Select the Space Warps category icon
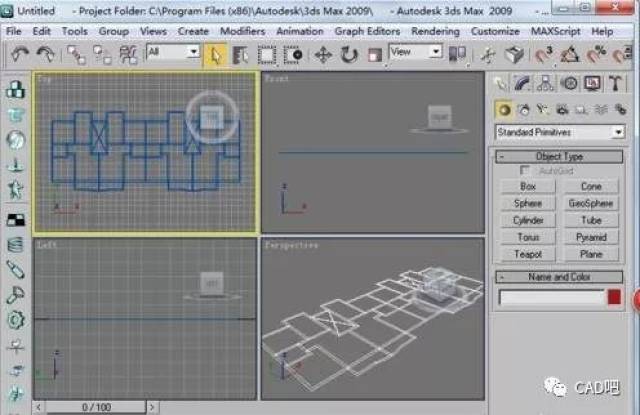 pos(601,110)
